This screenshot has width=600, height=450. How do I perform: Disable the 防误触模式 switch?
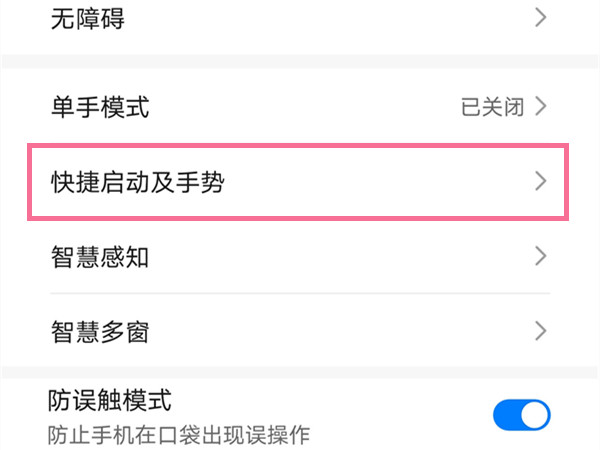pos(521,414)
